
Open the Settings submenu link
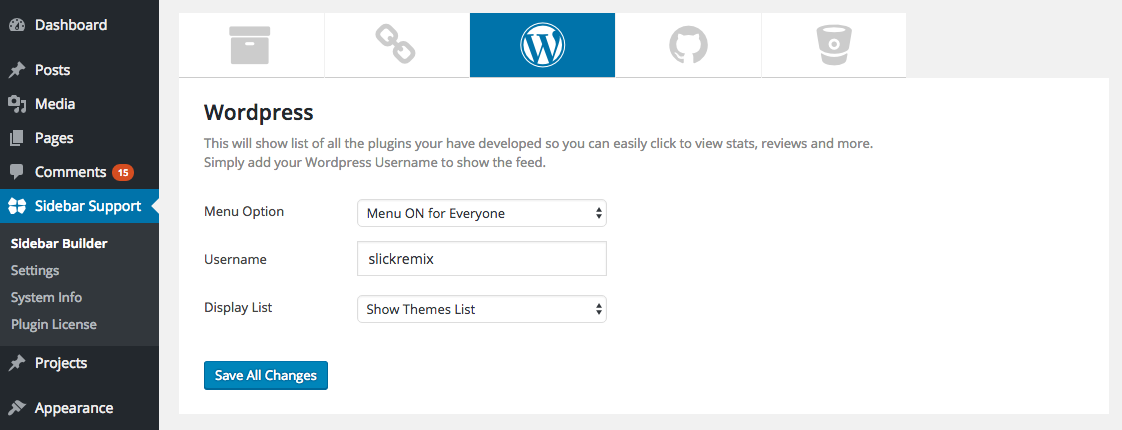[35, 270]
